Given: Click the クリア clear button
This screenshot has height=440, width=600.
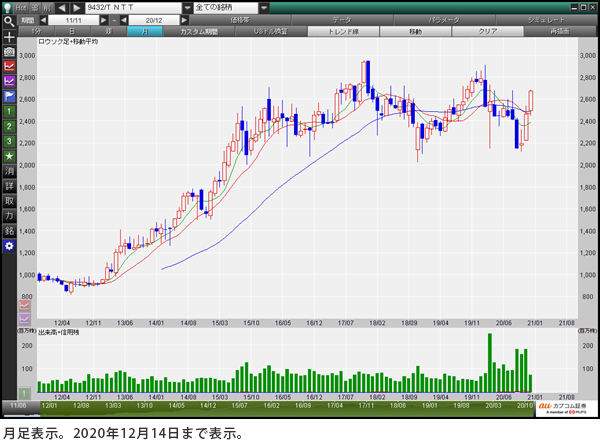Looking at the screenshot, I should point(488,32).
